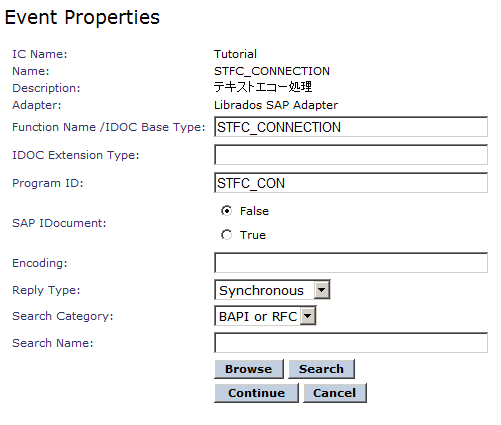This screenshot has height=425, width=501.
Task: Focus the Program ID field
Action: pyautogui.click(x=351, y=183)
